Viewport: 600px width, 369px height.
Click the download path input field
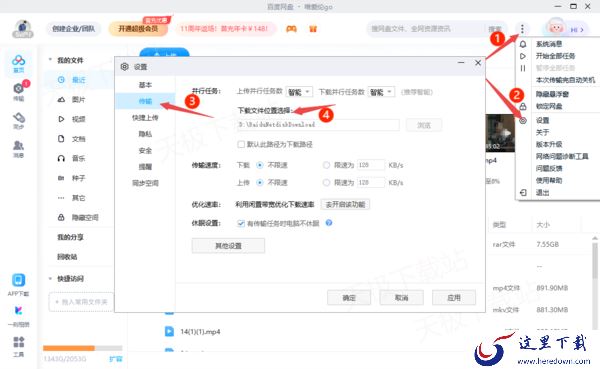[x=318, y=125]
